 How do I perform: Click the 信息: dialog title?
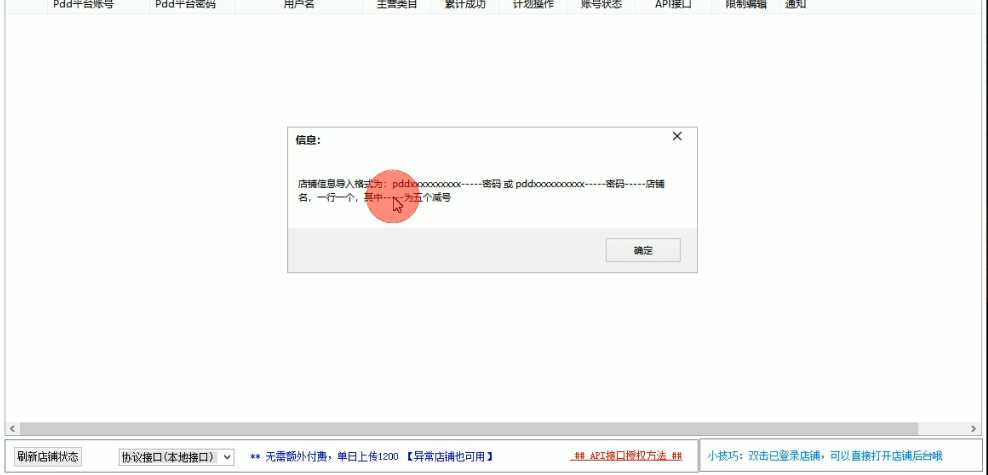308,140
